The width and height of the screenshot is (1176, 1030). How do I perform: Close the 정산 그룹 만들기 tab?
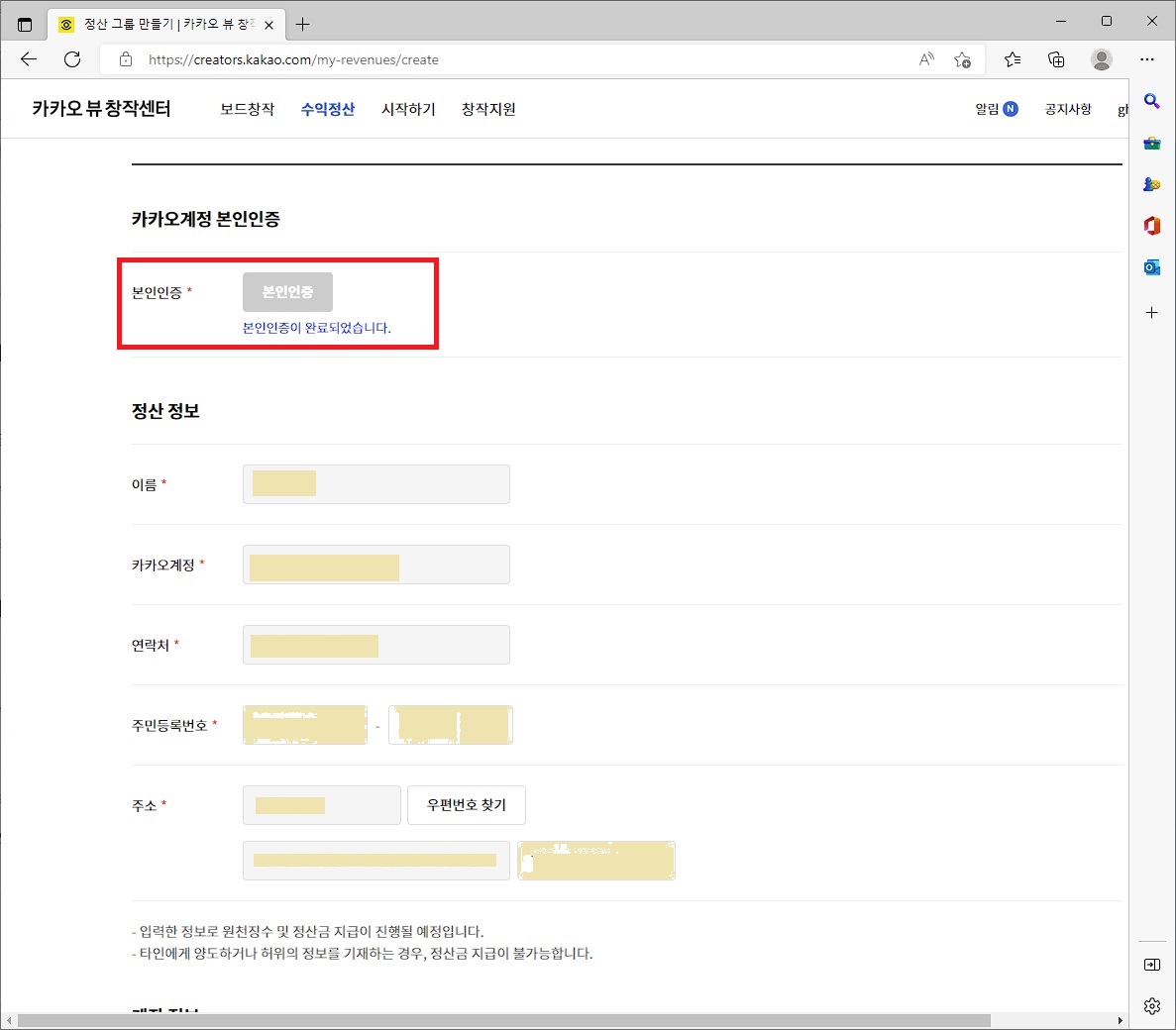(x=268, y=25)
